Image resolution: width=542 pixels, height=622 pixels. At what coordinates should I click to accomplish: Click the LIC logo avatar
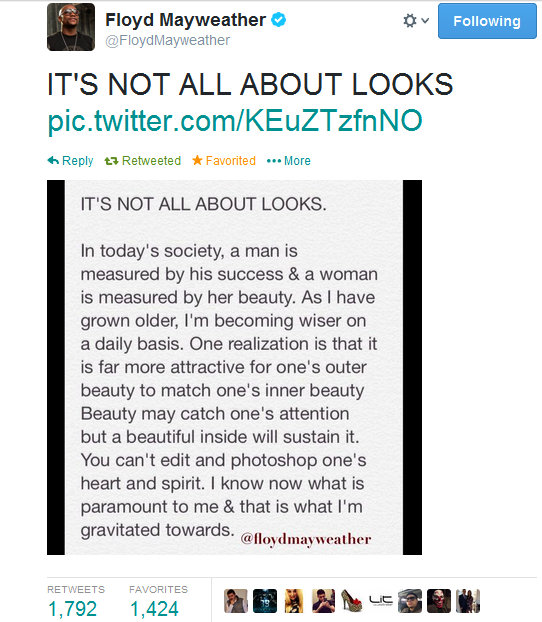click(381, 601)
